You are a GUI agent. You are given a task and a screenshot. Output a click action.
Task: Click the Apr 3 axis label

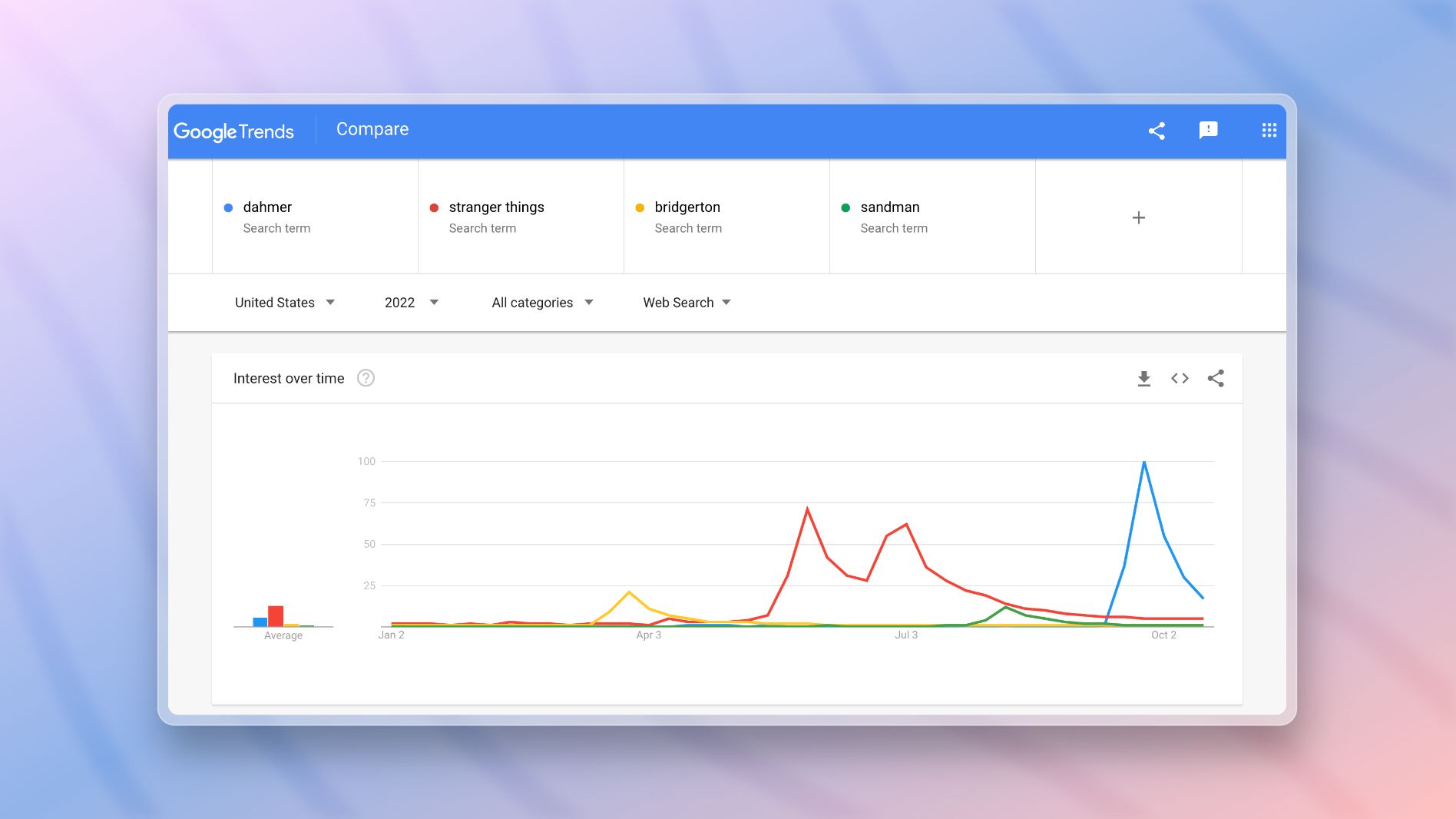648,635
